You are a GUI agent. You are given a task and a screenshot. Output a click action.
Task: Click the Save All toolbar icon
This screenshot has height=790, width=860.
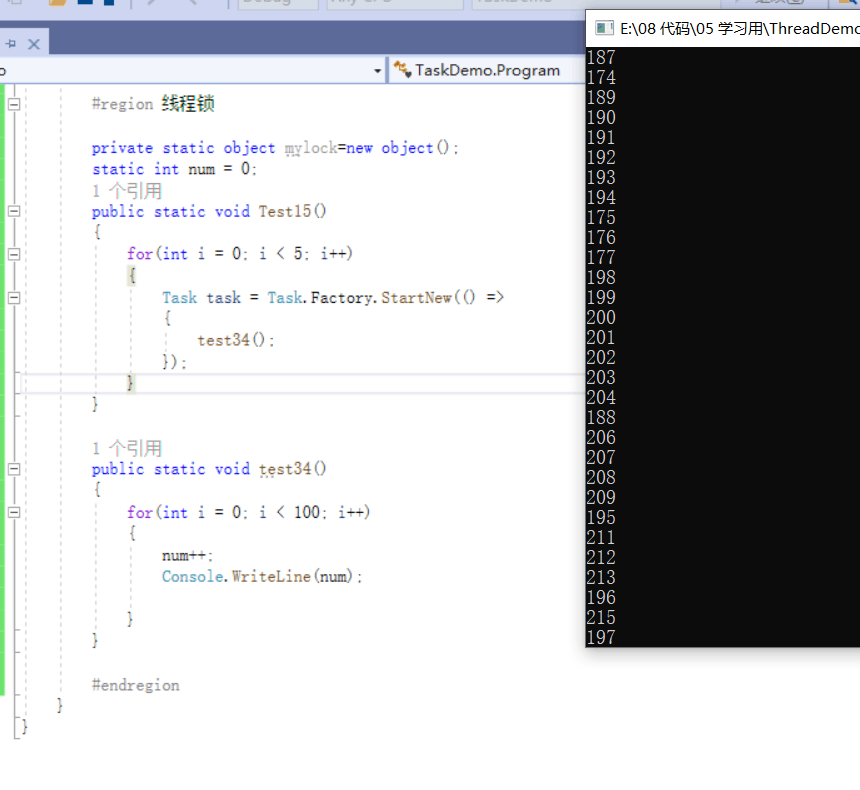point(108,5)
